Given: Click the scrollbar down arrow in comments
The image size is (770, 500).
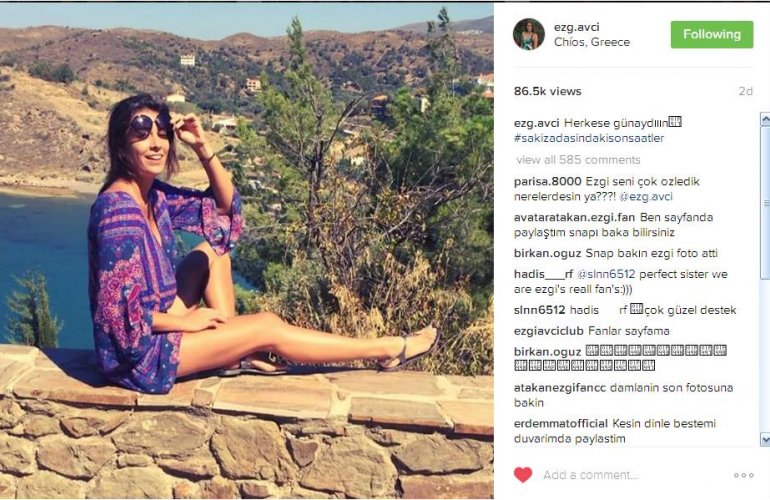Looking at the screenshot, I should tap(765, 439).
